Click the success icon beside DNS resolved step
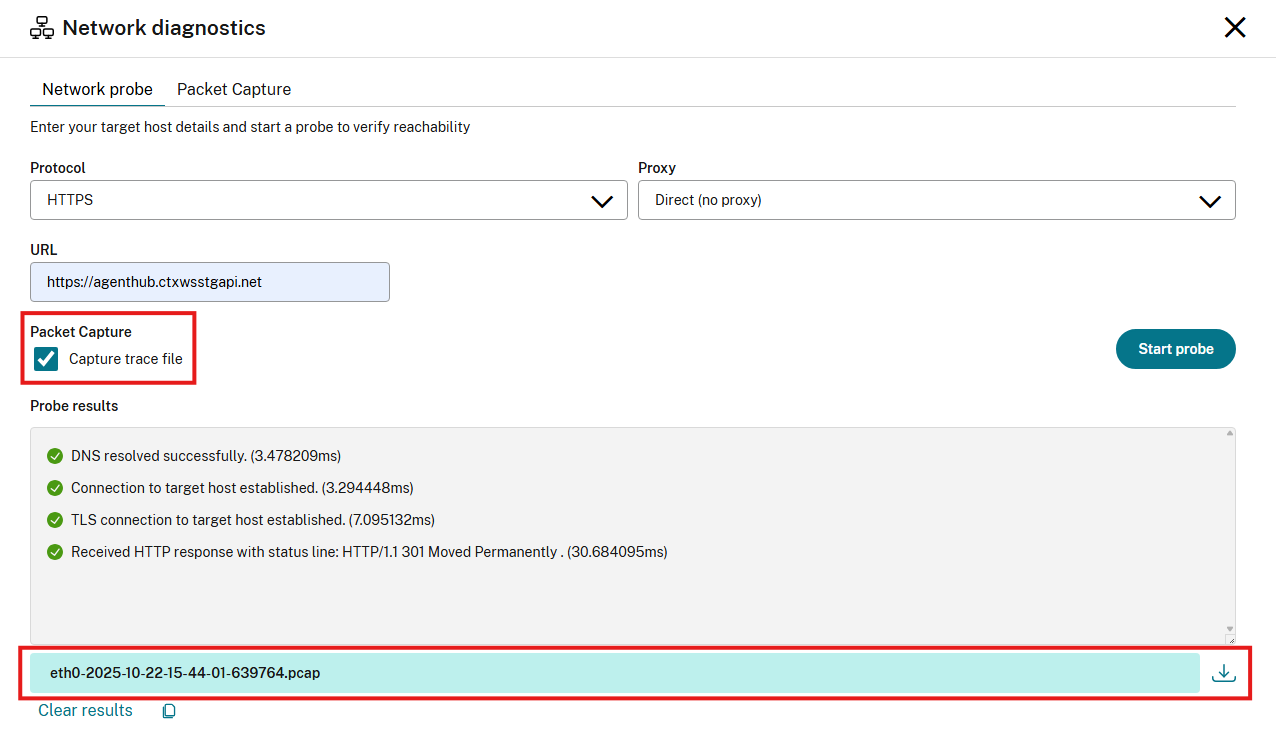The width and height of the screenshot is (1276, 734). tap(55, 455)
